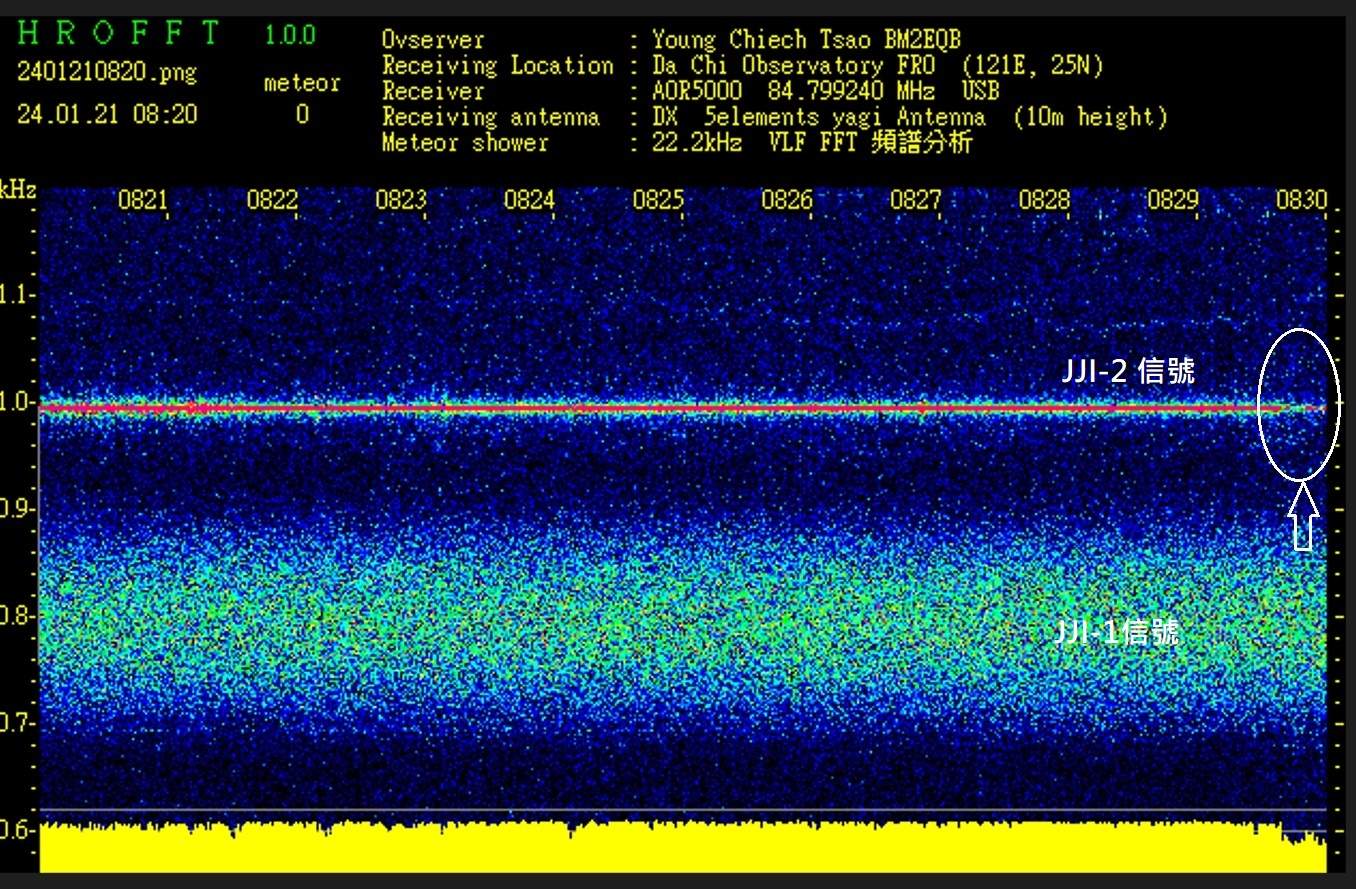Click the yellow signal level bar graph

click(650, 848)
